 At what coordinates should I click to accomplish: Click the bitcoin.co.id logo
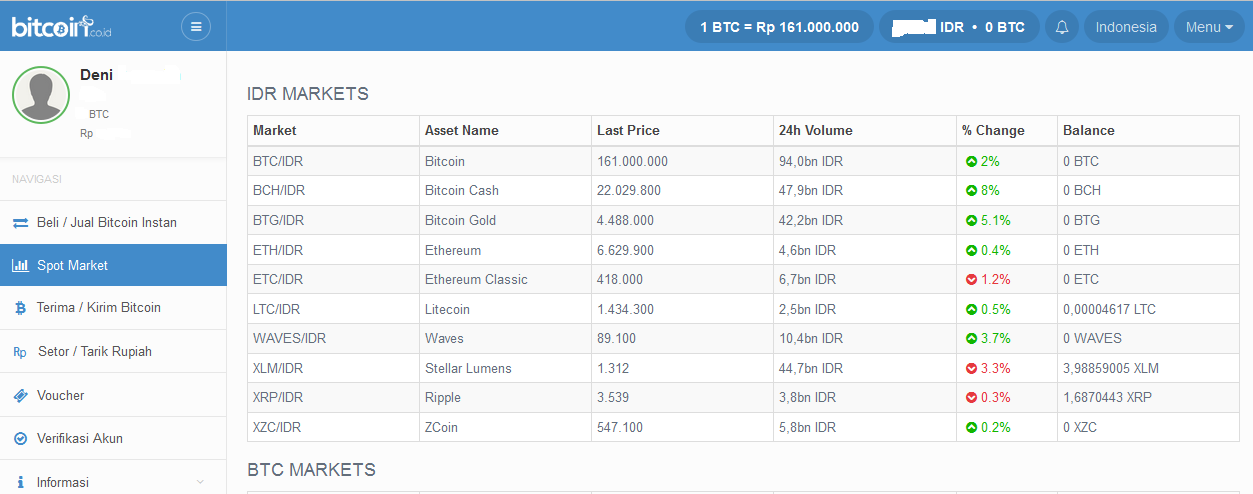pos(62,27)
